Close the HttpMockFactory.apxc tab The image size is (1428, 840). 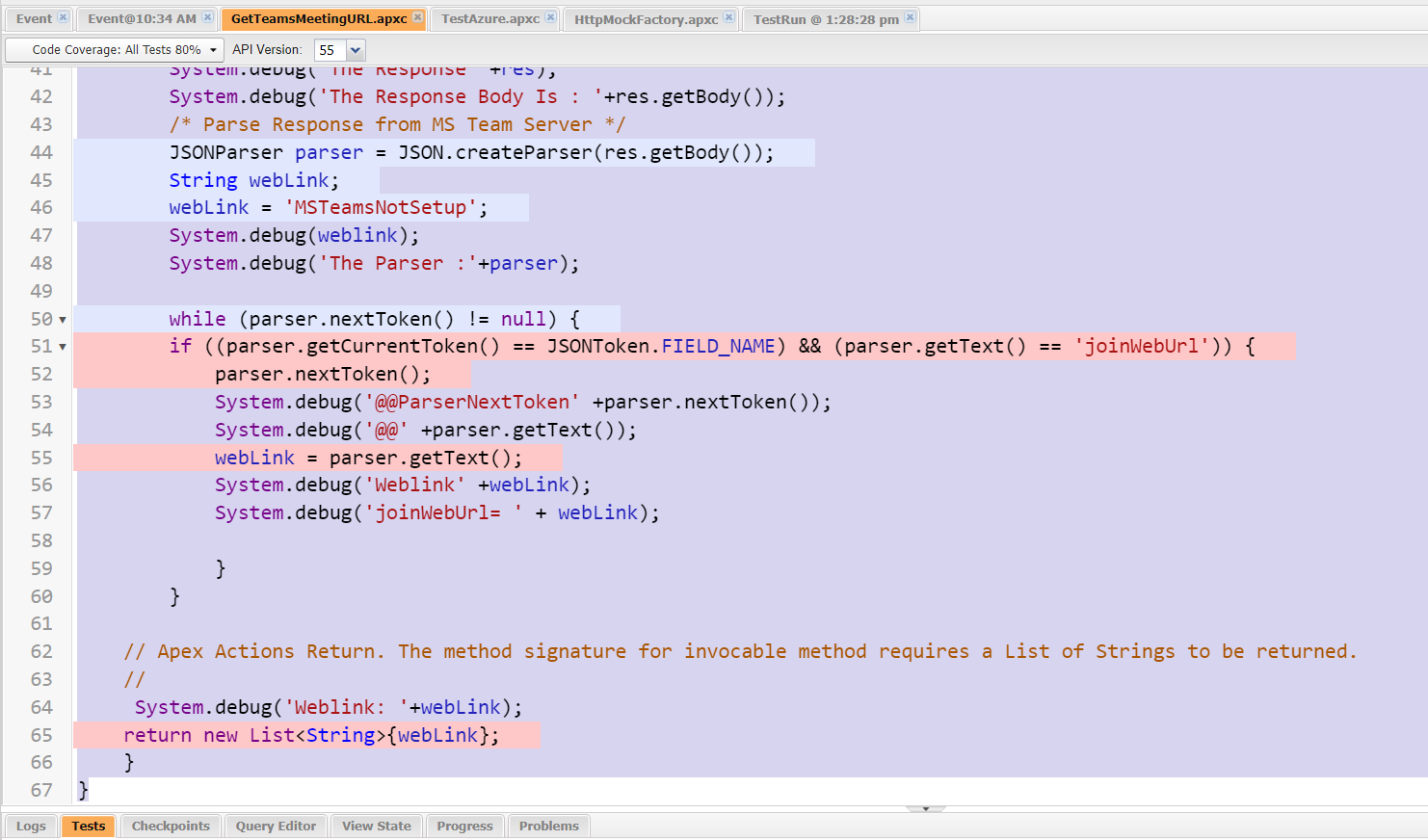[728, 17]
